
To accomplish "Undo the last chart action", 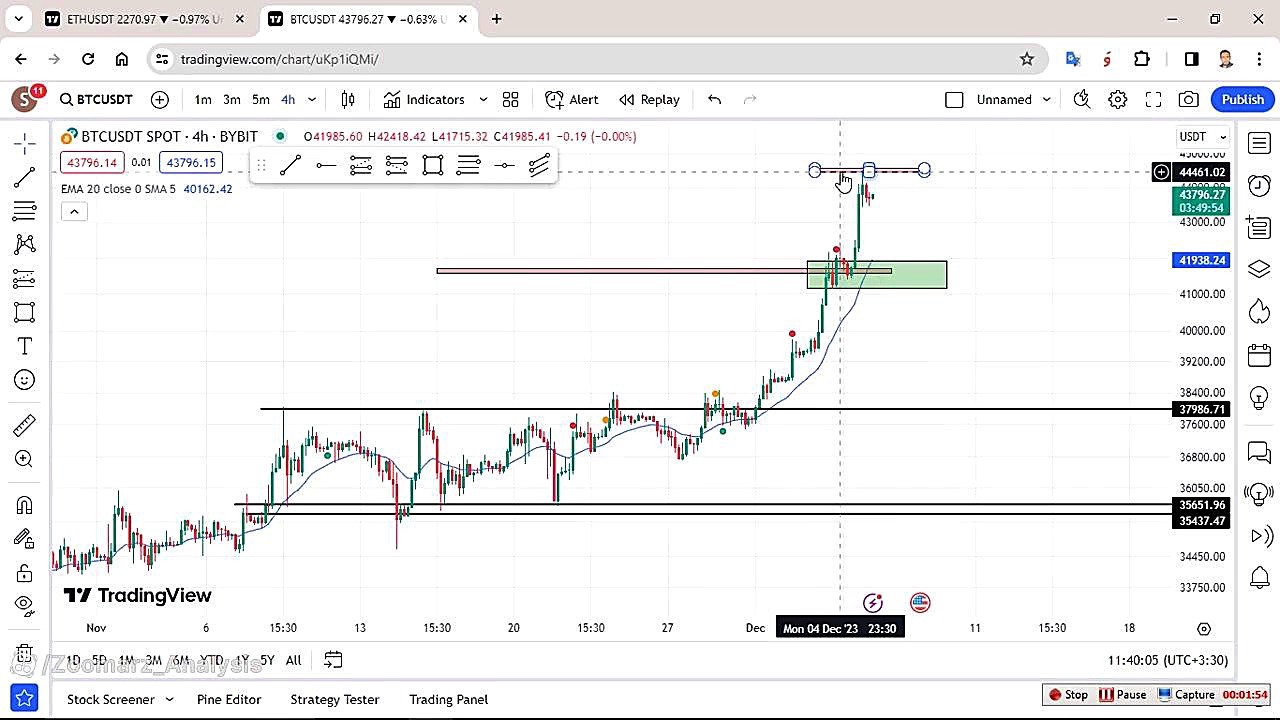I will (x=714, y=99).
